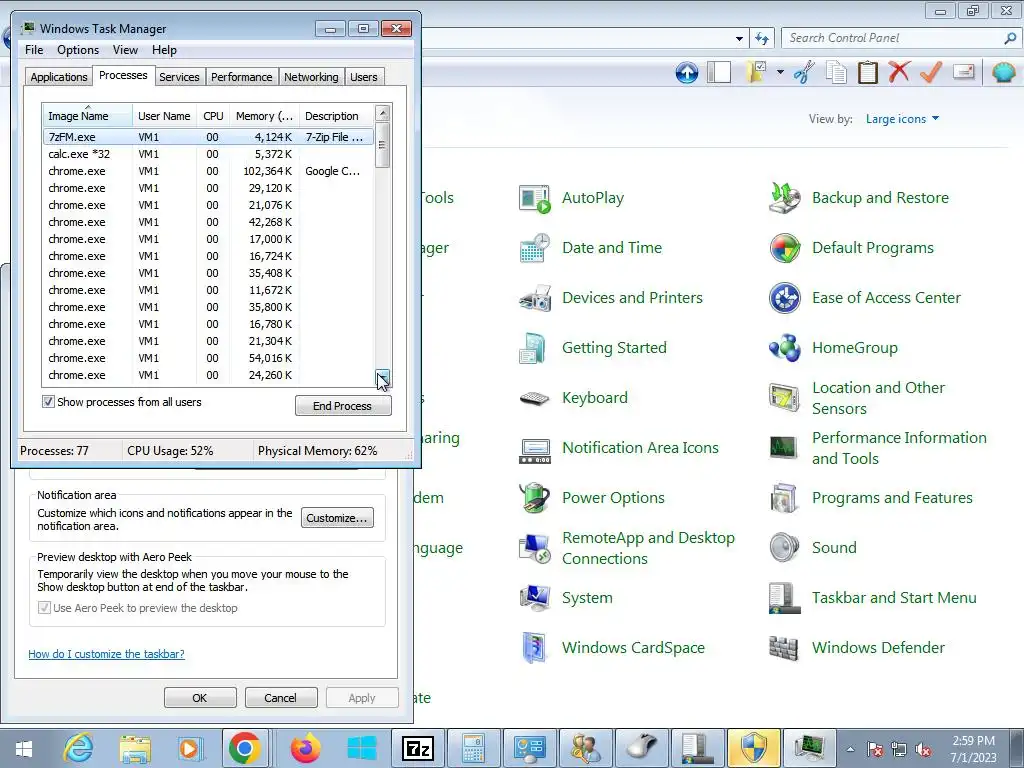1024x768 pixels.
Task: Click the End Process button
Action: (343, 406)
